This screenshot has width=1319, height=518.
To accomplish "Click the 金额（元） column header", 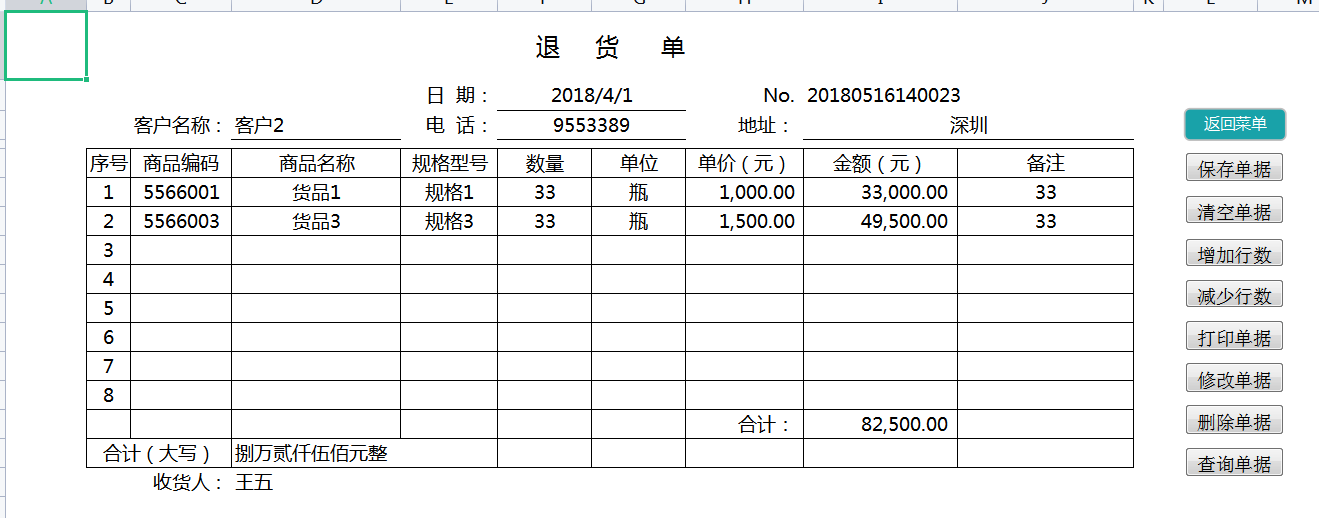I will [880, 163].
